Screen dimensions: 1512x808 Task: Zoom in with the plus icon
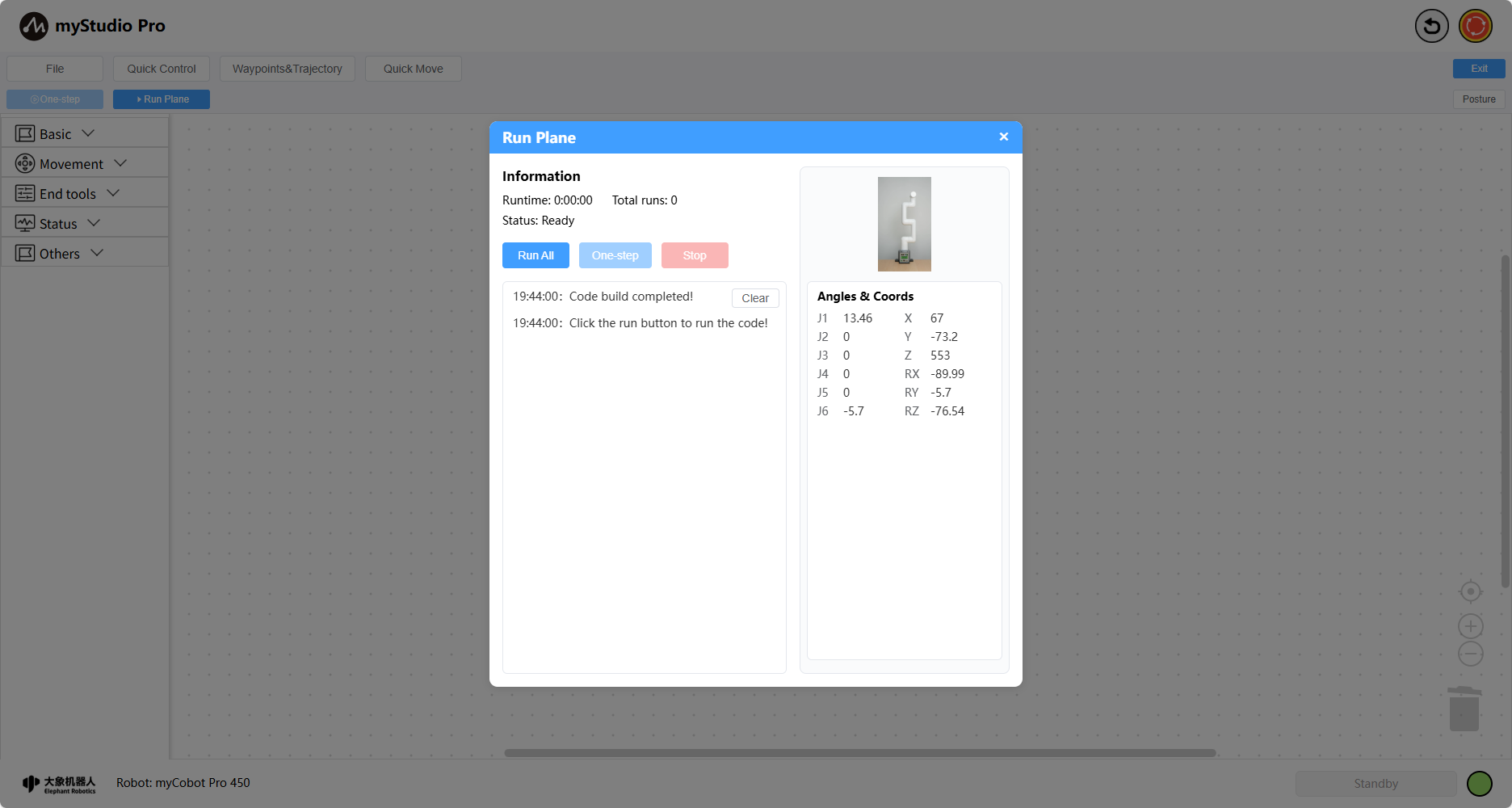[x=1470, y=626]
